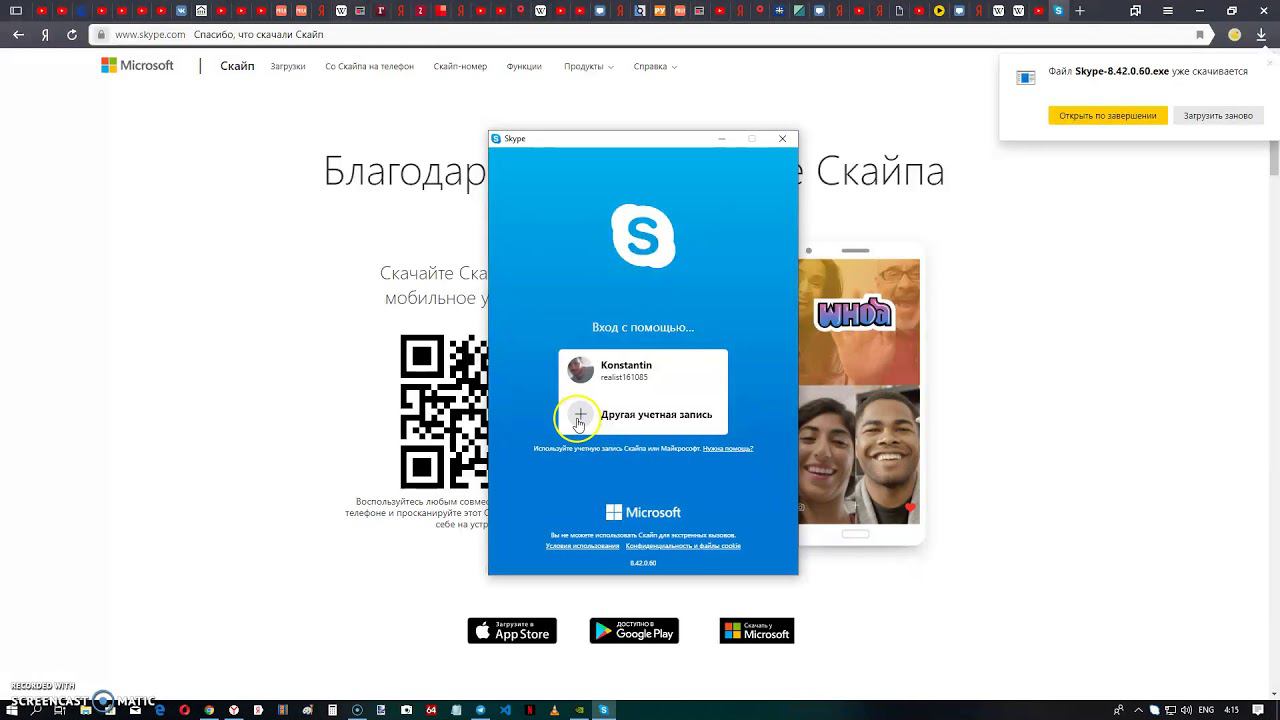Open the "Функции" navigation item
1280x720 pixels.
coord(524,67)
